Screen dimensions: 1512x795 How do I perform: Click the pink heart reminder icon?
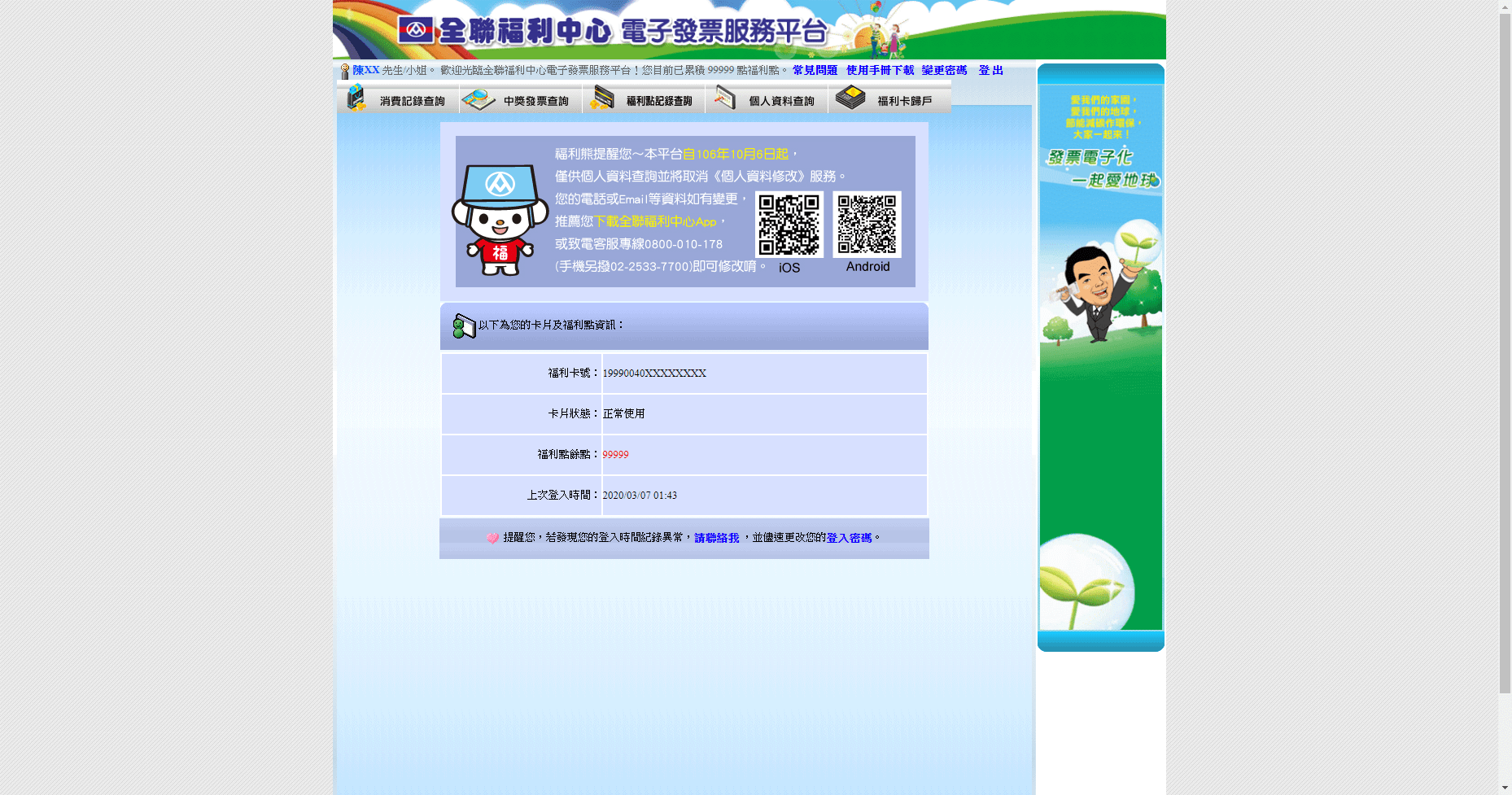point(492,538)
